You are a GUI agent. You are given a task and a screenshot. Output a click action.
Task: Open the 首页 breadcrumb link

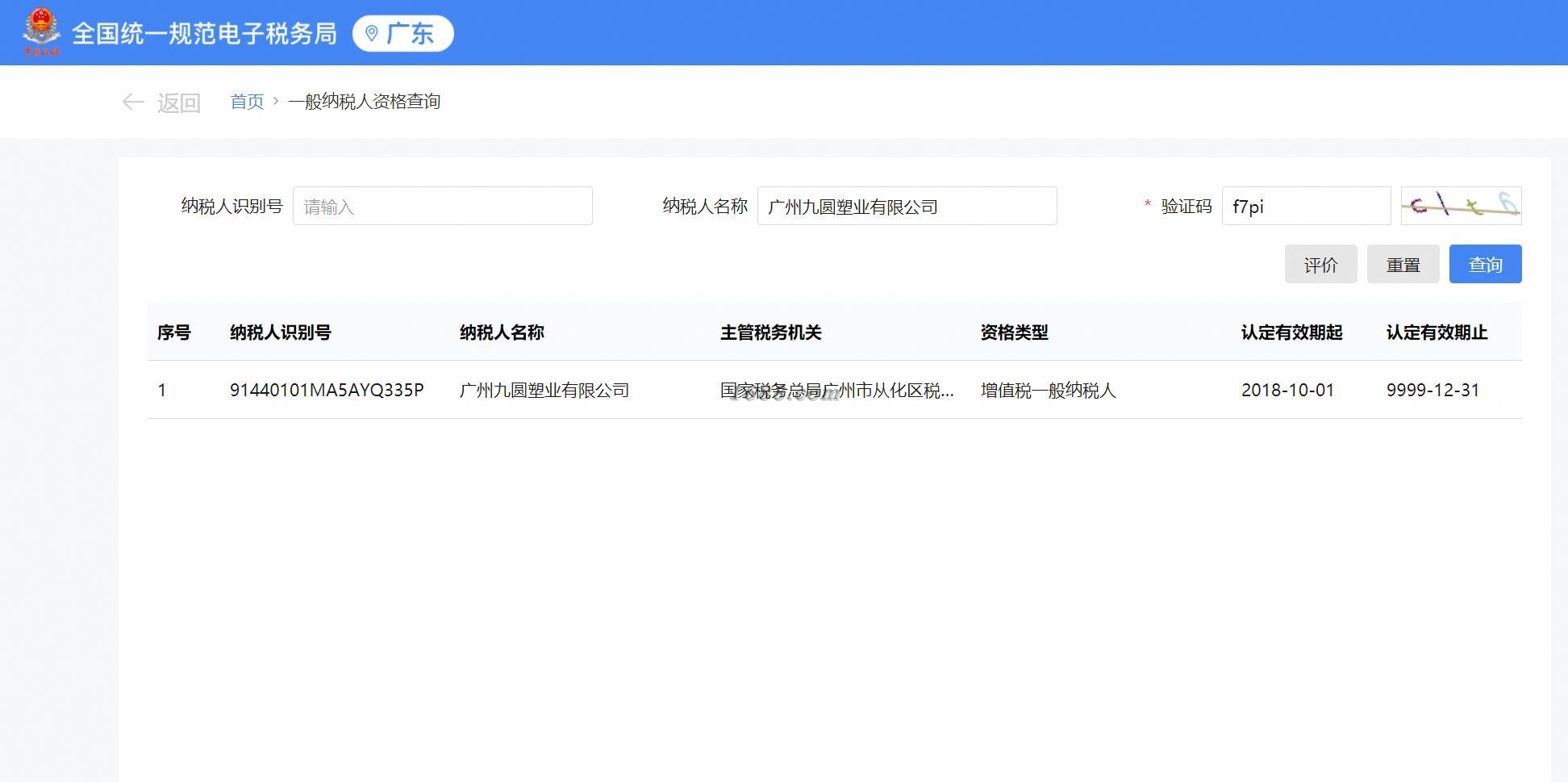(x=247, y=102)
